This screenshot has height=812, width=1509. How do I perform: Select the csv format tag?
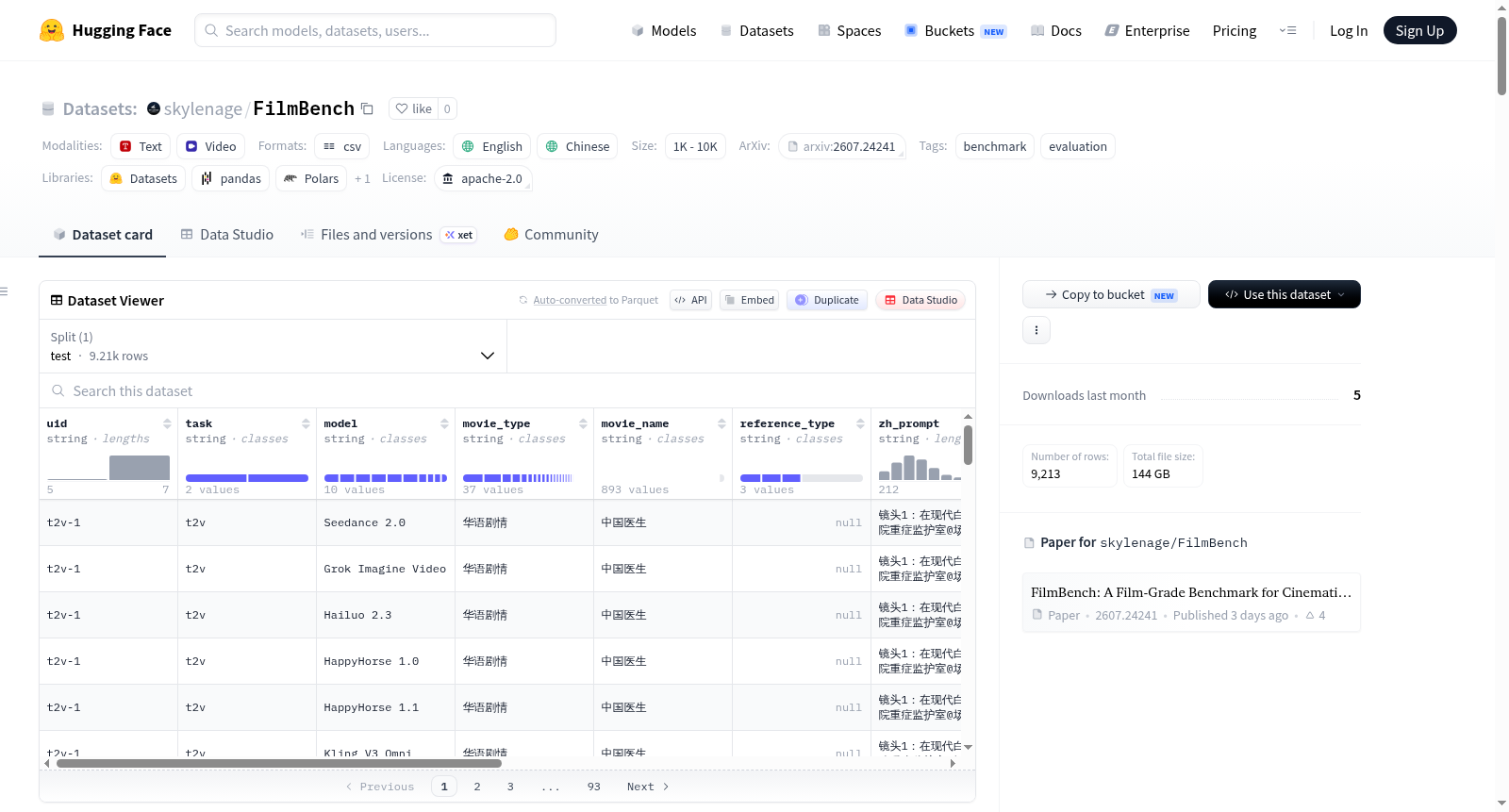(342, 146)
